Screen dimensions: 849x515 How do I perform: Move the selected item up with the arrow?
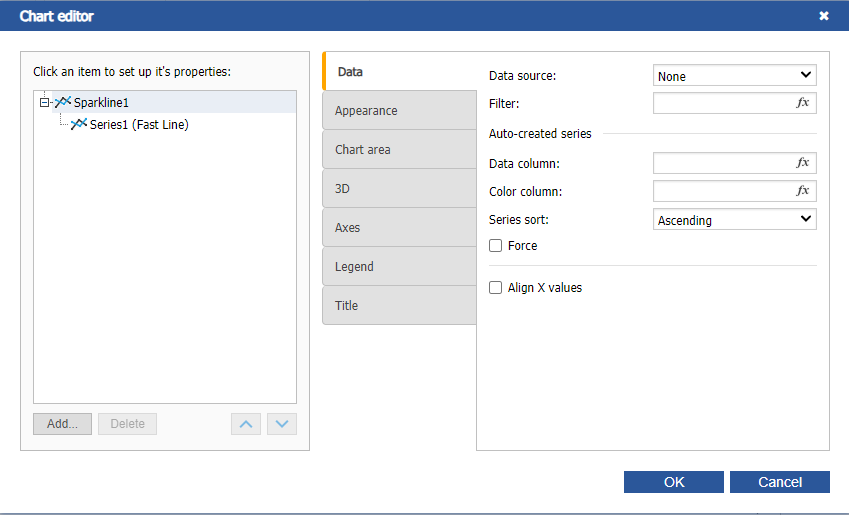[245, 424]
